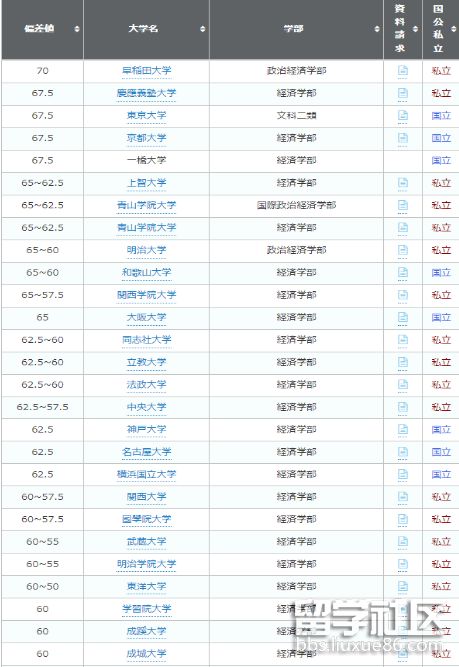The height and width of the screenshot is (667, 459).
Task: Open the document request icon for 早稲田大学
Action: click(402, 70)
